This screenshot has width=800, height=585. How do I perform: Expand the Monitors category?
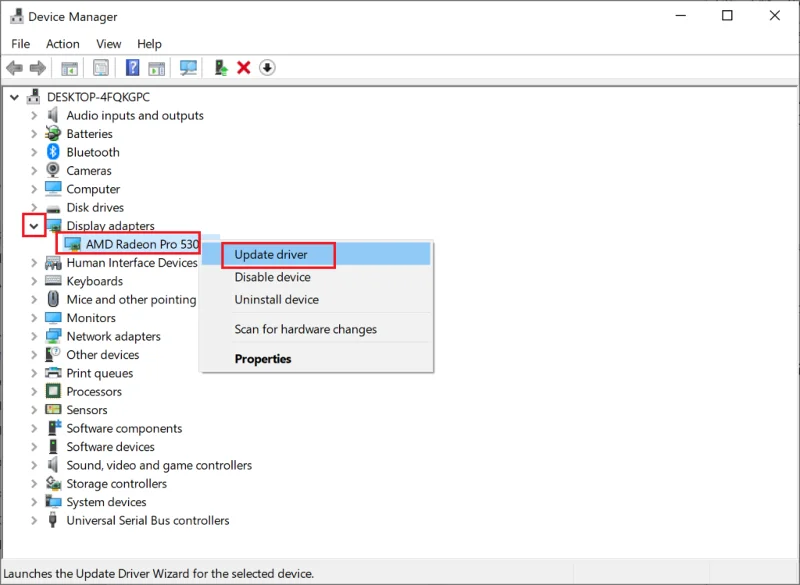[34, 318]
